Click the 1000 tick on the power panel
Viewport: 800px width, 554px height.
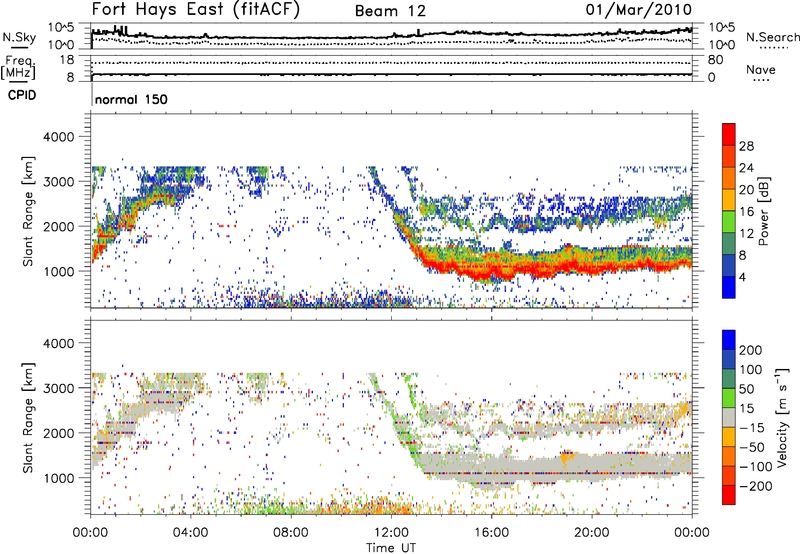[x=59, y=271]
